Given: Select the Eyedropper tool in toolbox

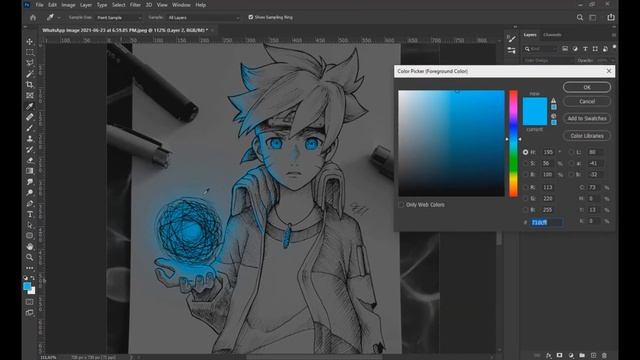Looking at the screenshot, I should coord(30,106).
